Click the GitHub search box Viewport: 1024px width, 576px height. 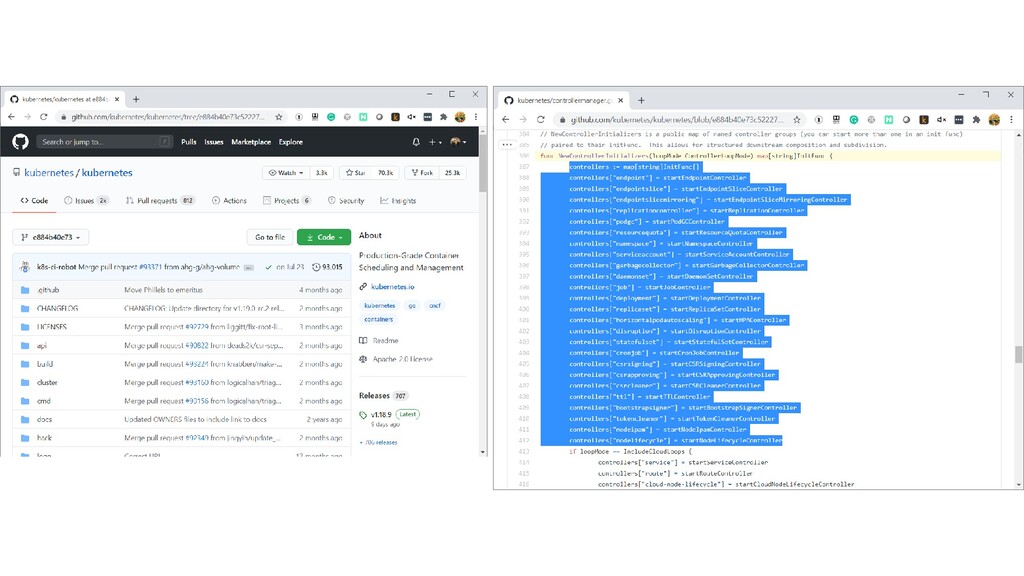104,142
